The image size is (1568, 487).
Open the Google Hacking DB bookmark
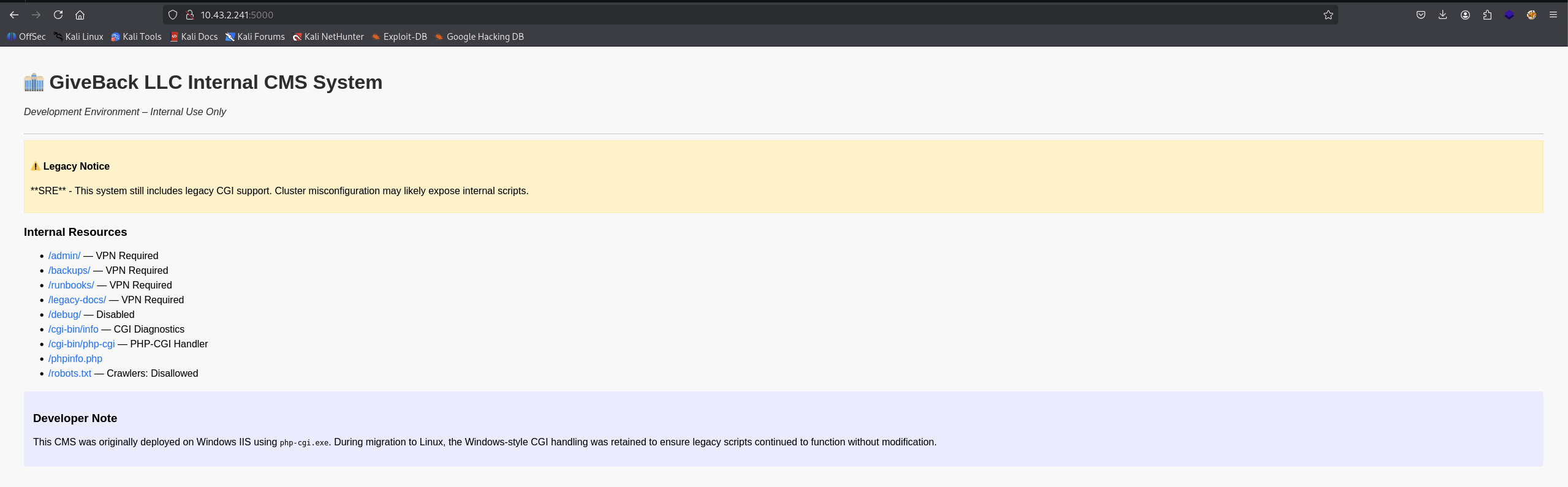click(479, 37)
